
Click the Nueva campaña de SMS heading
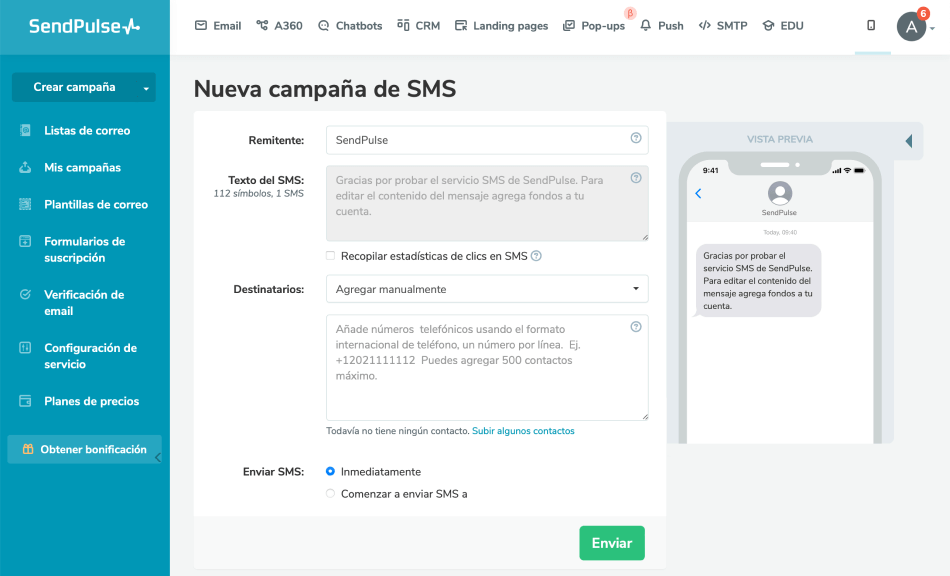[x=325, y=89]
